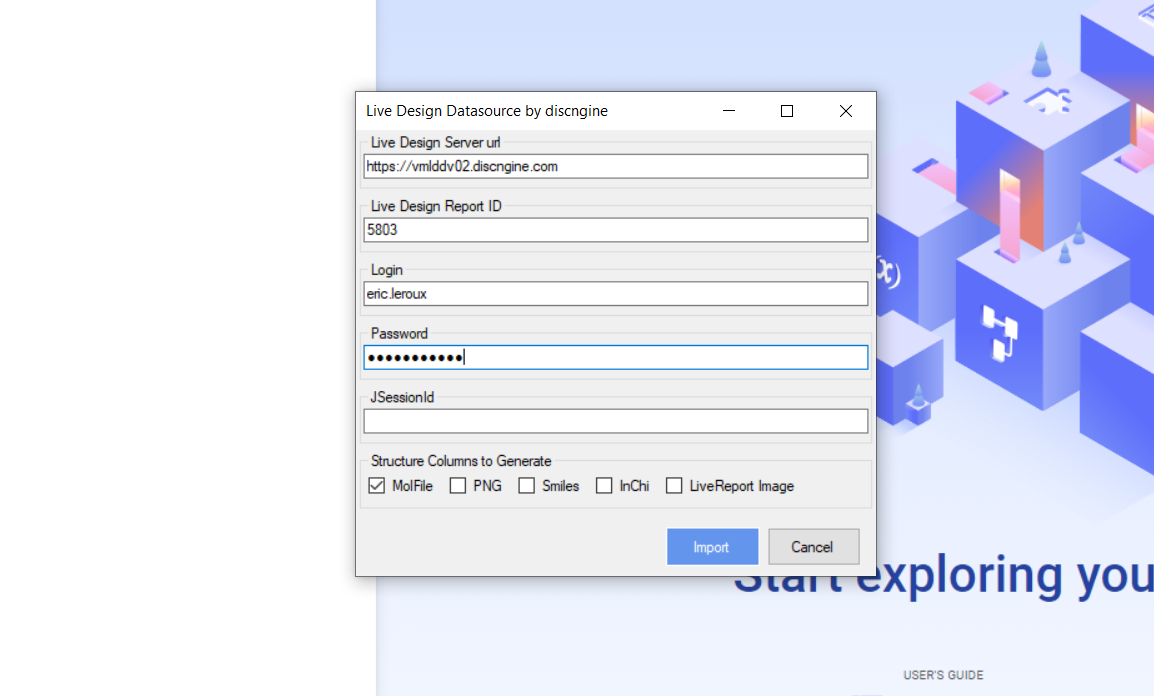The height and width of the screenshot is (696, 1154).
Task: Disable the MolFile checkbox
Action: tap(376, 485)
